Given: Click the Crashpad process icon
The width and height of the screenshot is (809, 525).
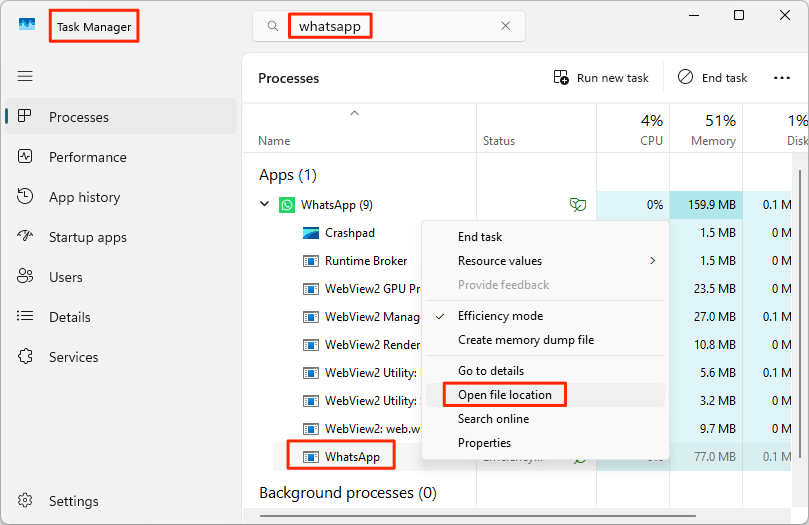Looking at the screenshot, I should click(x=311, y=233).
